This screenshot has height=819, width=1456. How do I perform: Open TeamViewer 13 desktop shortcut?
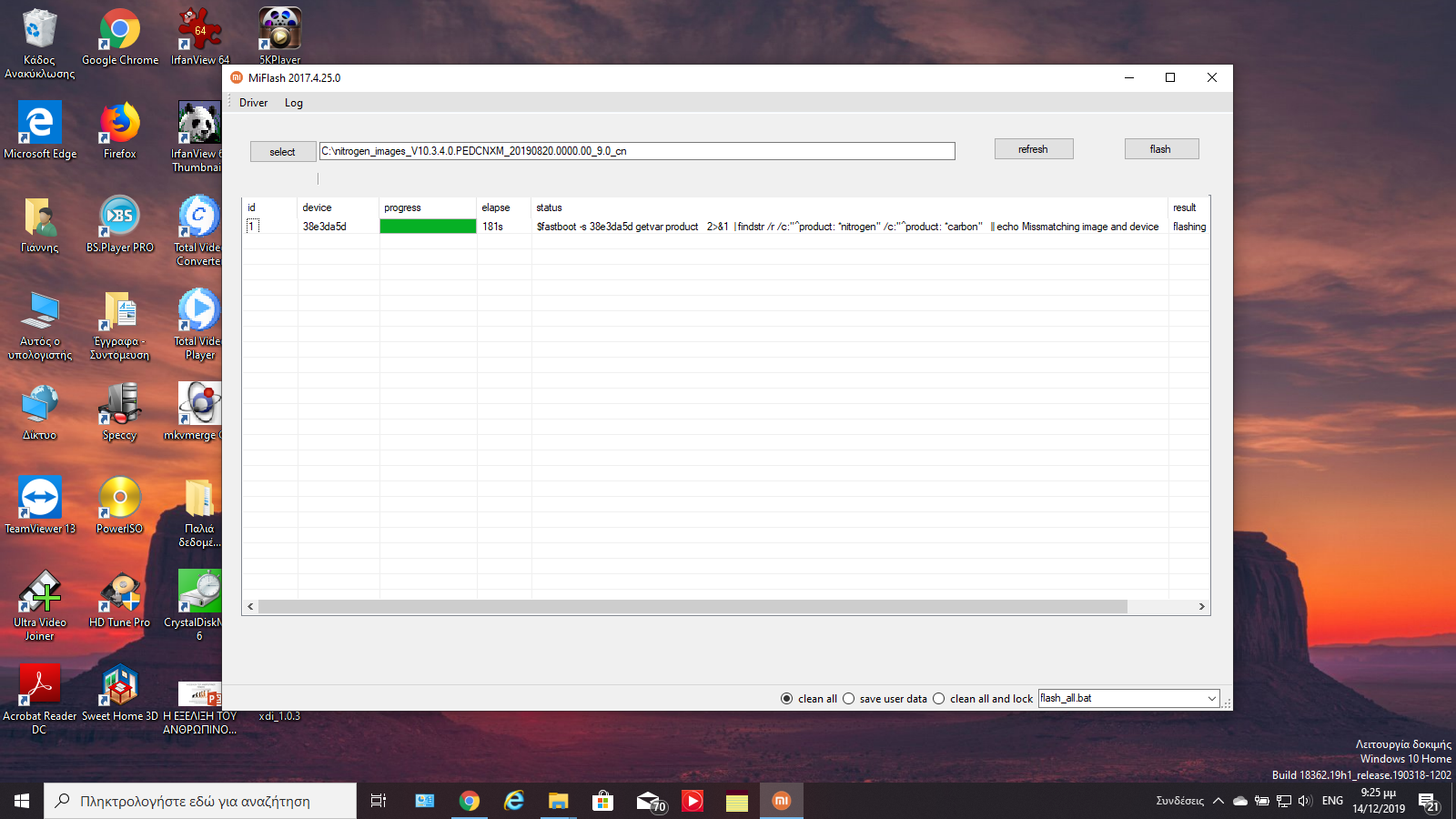pos(40,505)
